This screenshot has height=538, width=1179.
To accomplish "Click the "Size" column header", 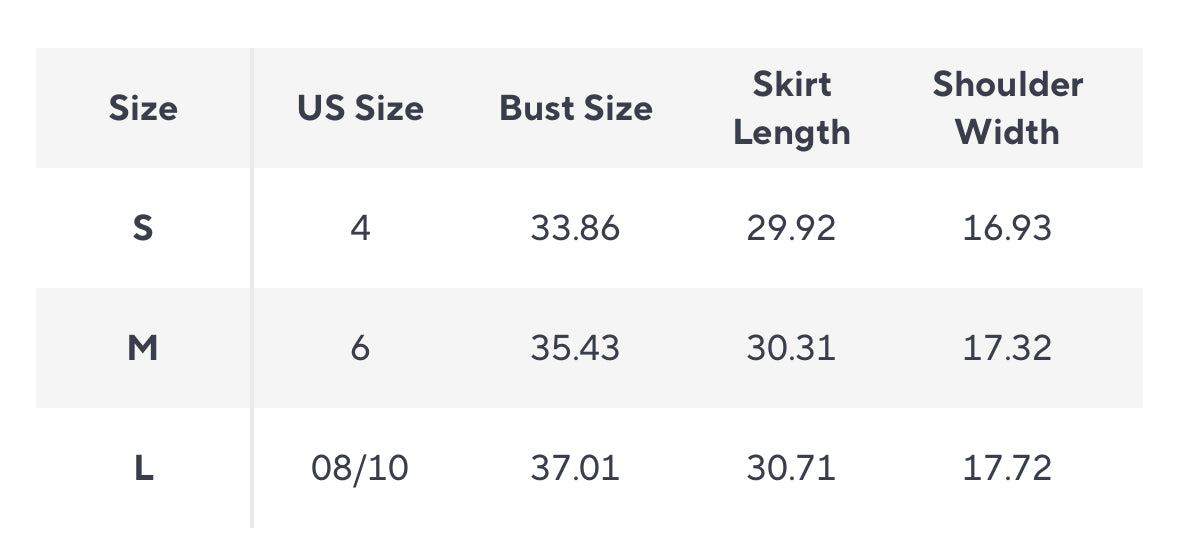I will [143, 108].
